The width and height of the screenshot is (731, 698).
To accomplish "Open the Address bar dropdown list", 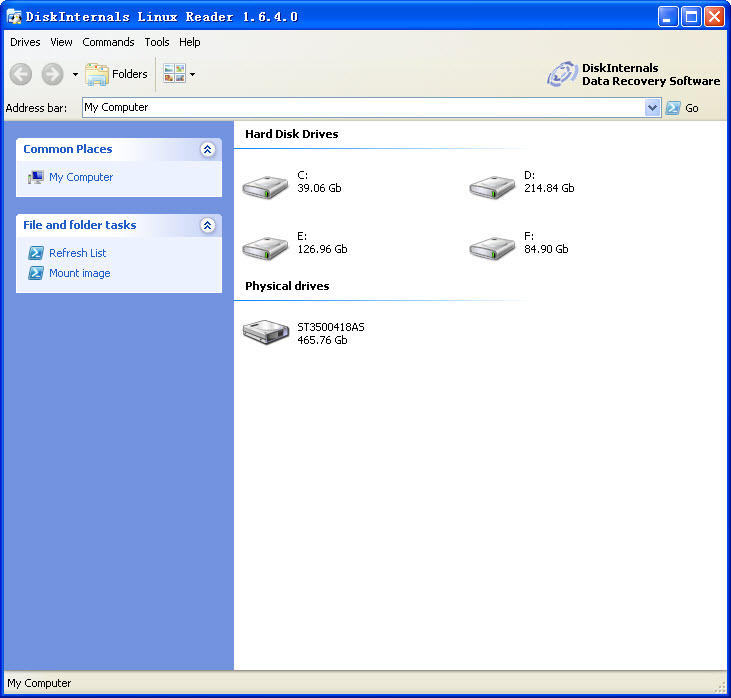I will pyautogui.click(x=653, y=108).
